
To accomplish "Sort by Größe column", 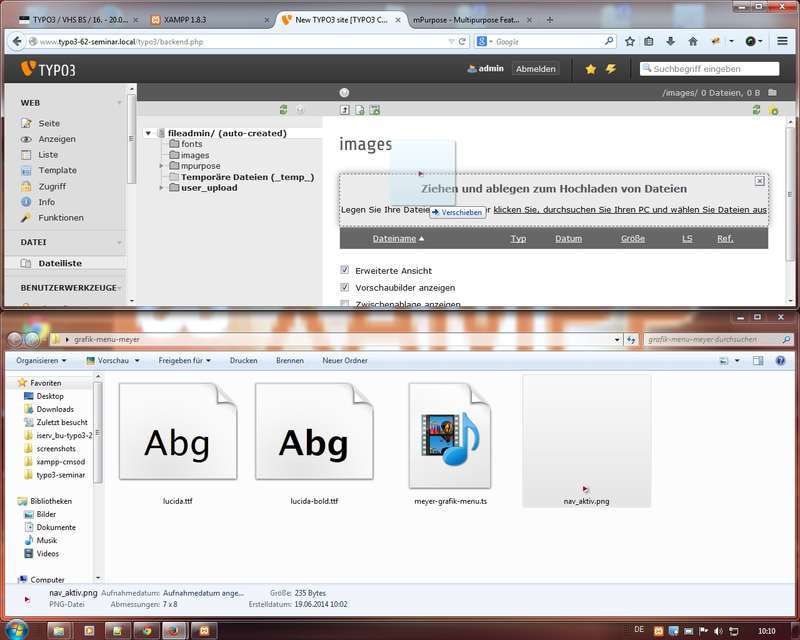I will pos(633,238).
